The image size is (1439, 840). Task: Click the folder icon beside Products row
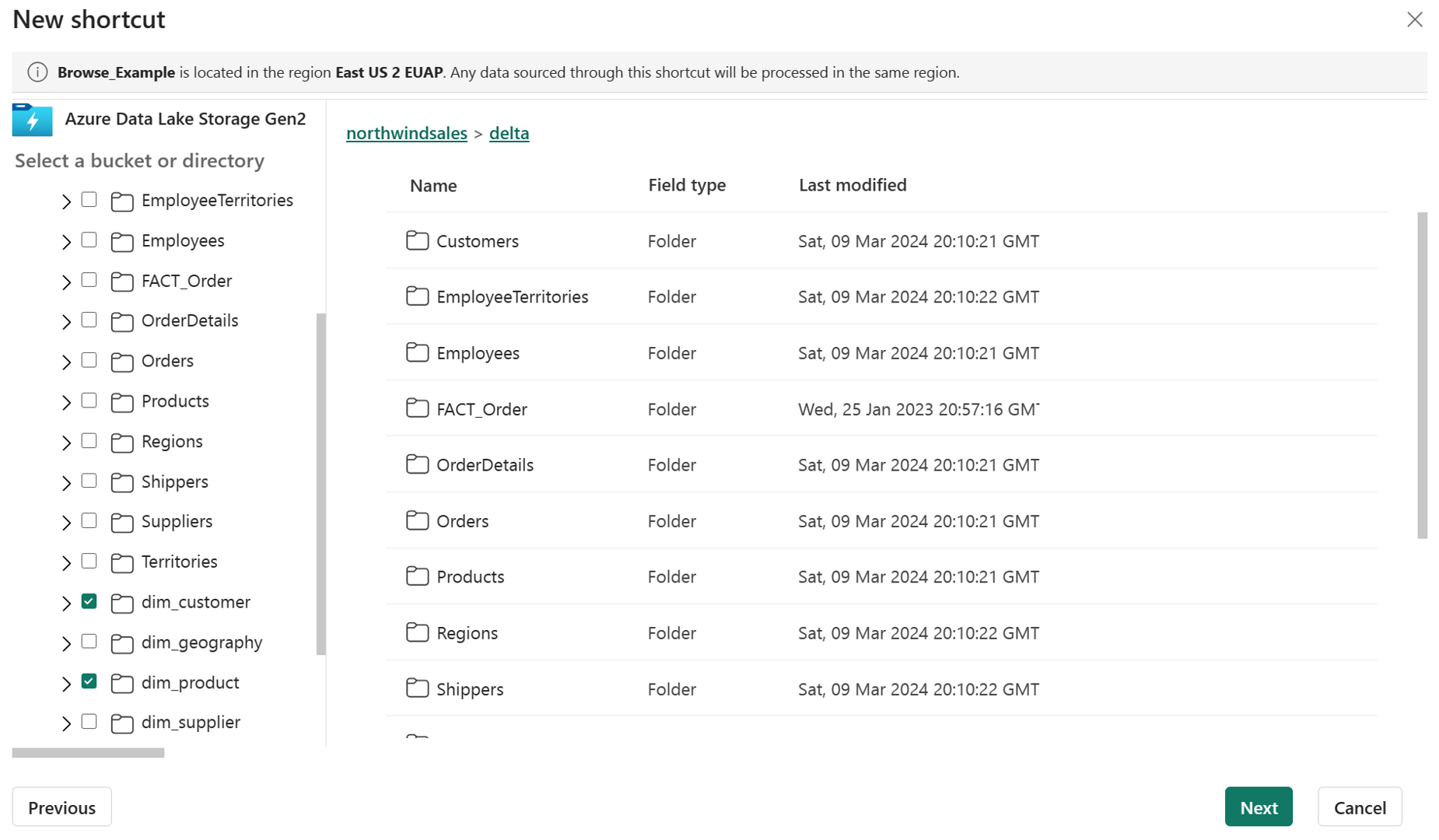click(417, 576)
